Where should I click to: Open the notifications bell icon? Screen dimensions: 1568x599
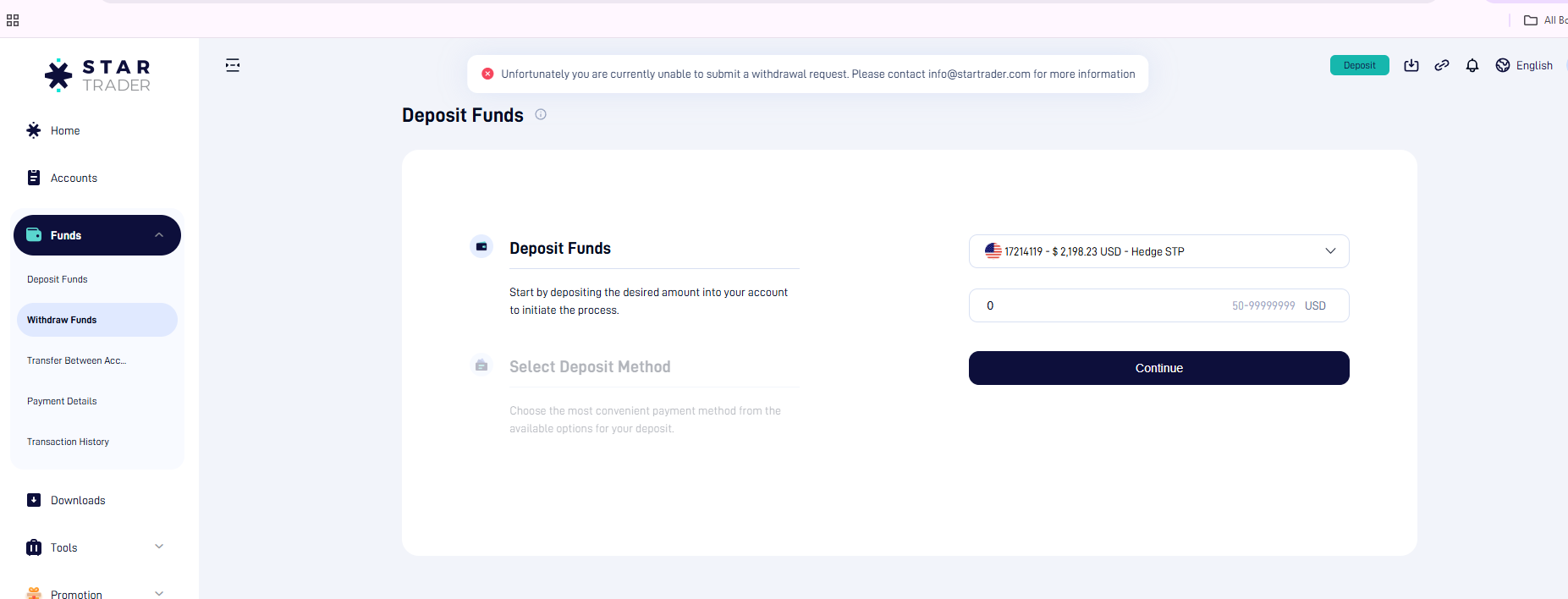click(1472, 65)
